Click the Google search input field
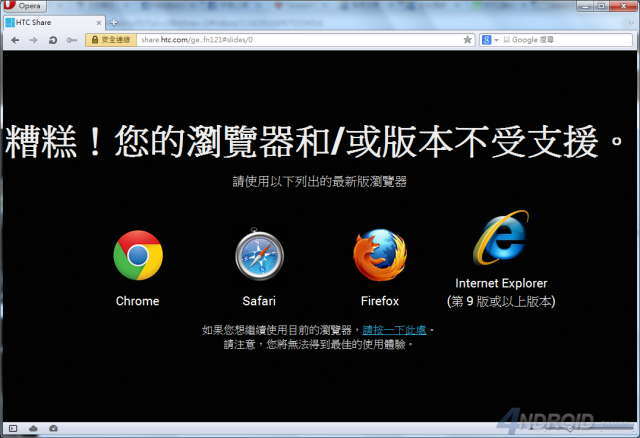Image resolution: width=640 pixels, height=438 pixels. [x=566, y=40]
